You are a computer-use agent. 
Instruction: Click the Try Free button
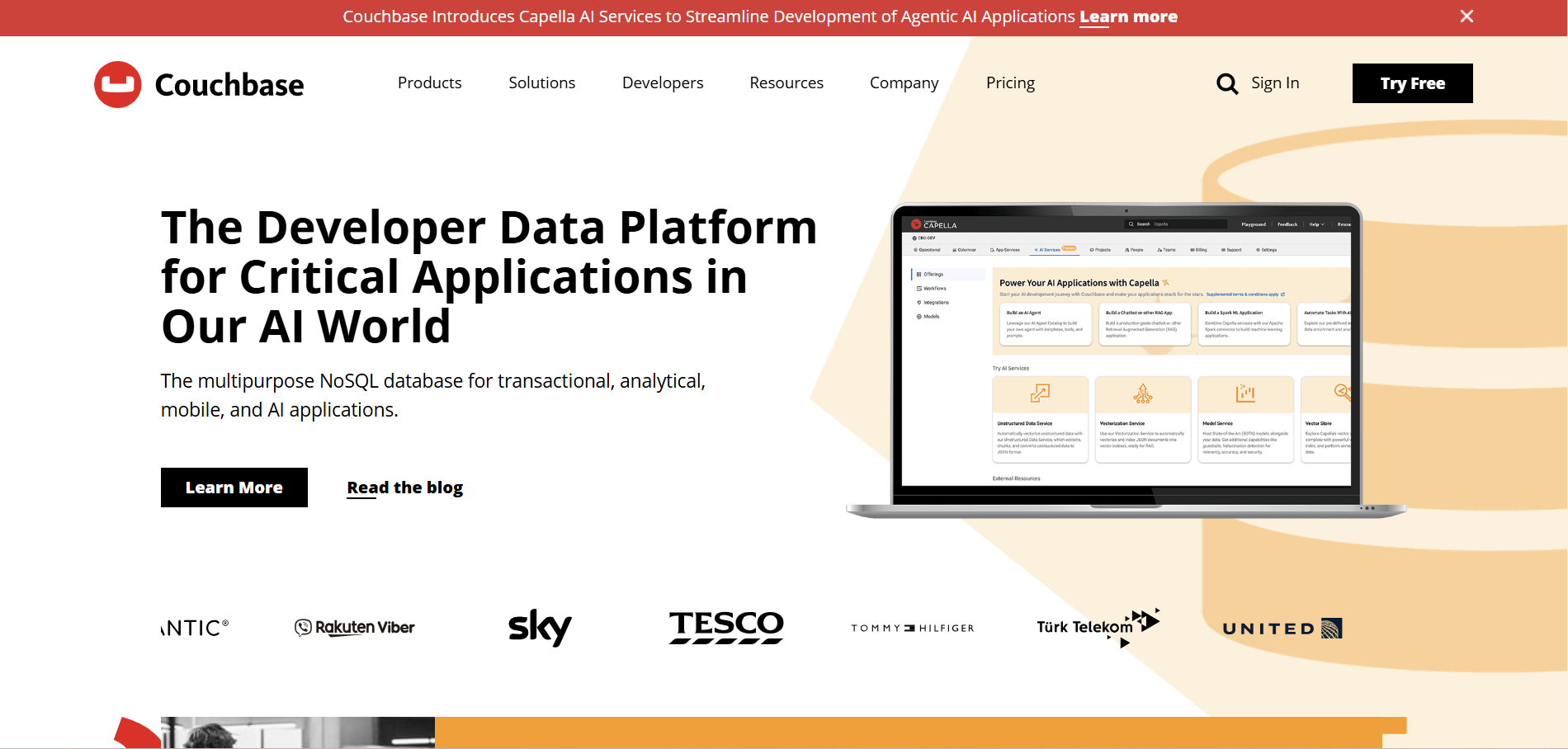pos(1413,83)
